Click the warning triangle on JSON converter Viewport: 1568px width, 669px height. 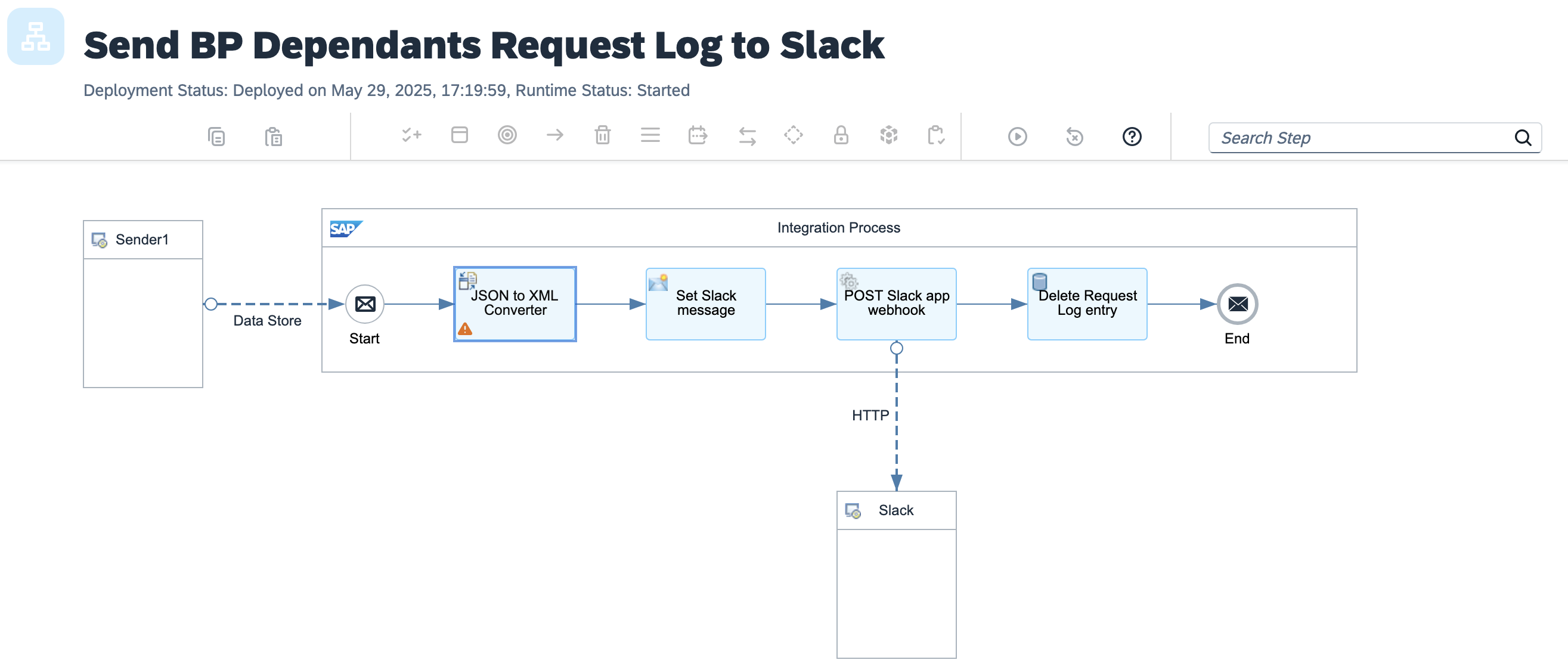coord(465,329)
